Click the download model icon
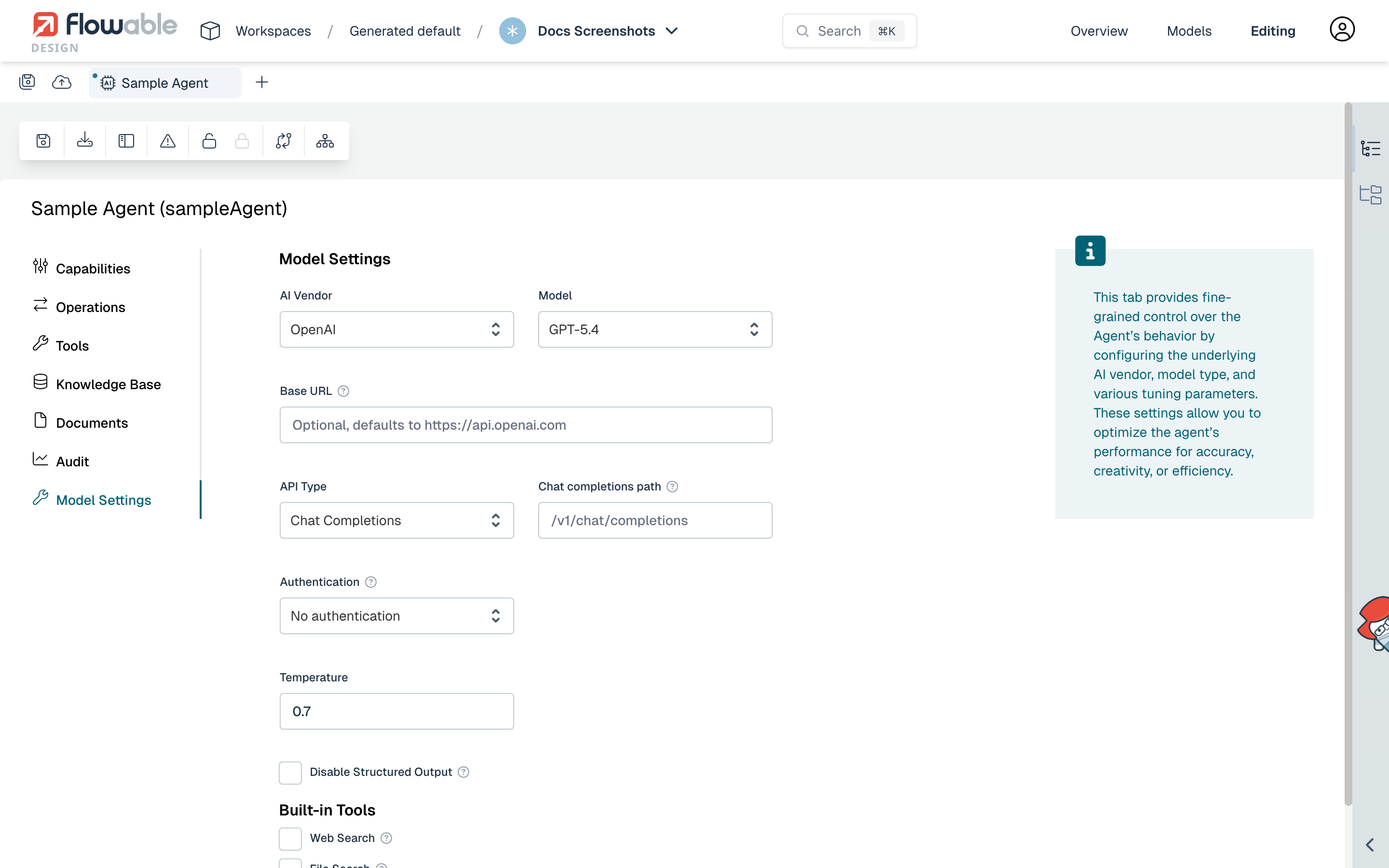Image resolution: width=1389 pixels, height=868 pixels. coord(85,141)
